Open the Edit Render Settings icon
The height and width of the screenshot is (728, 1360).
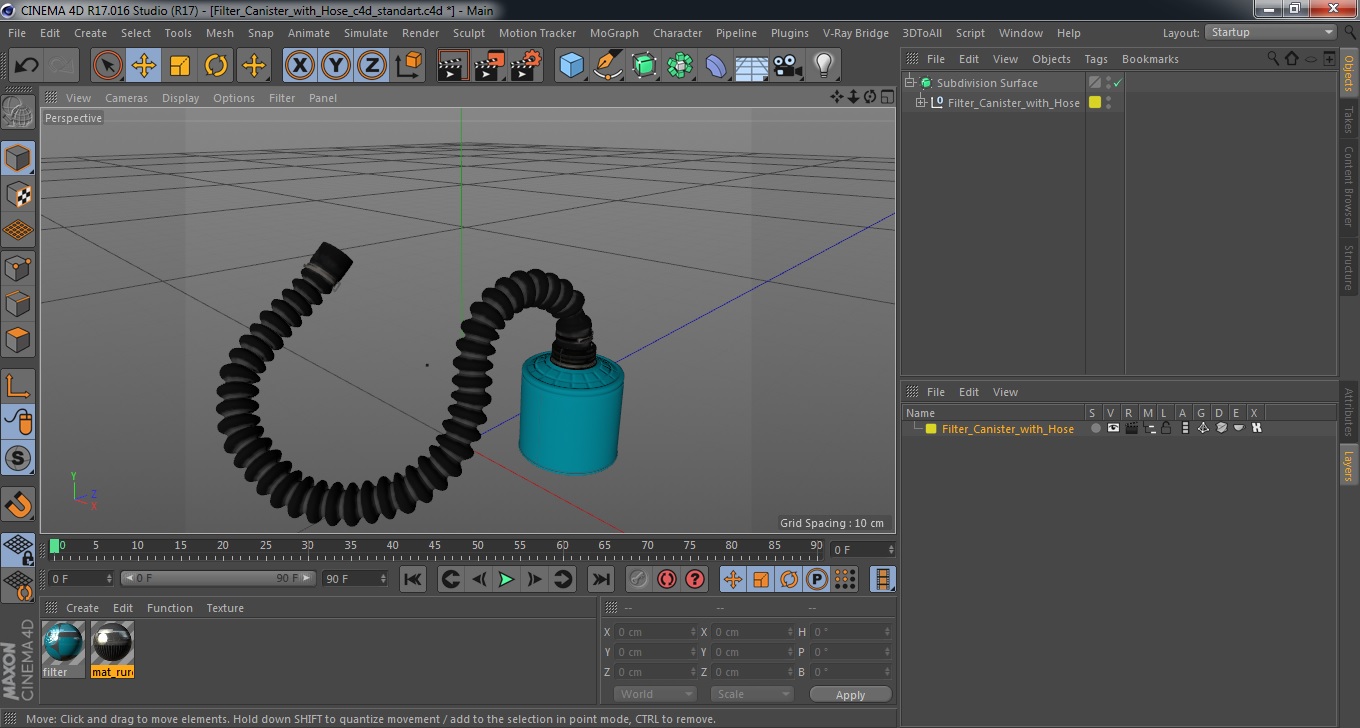(x=525, y=66)
